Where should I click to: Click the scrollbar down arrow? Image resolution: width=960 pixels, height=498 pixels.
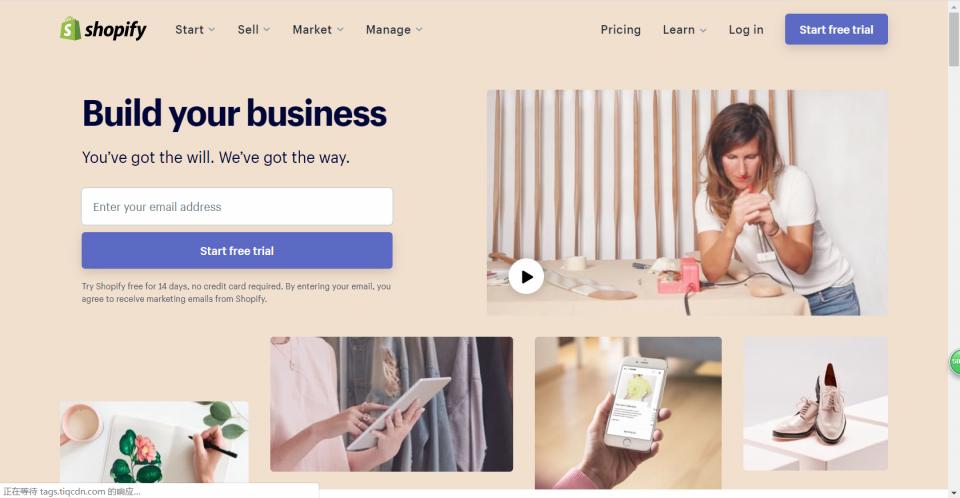point(954,493)
